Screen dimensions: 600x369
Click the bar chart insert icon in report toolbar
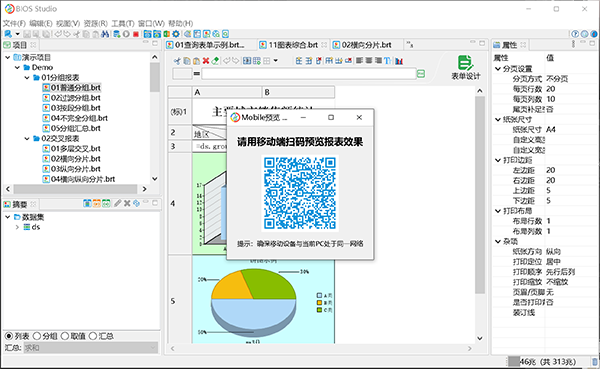[x=399, y=61]
